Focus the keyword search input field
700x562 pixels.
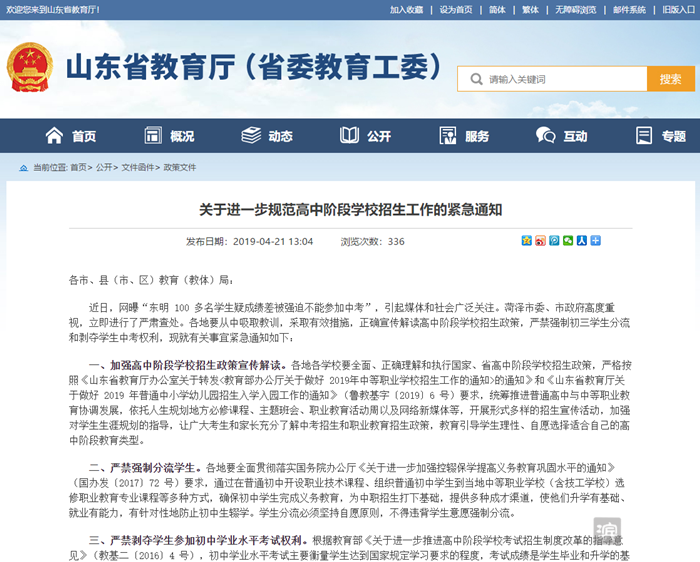(x=552, y=79)
